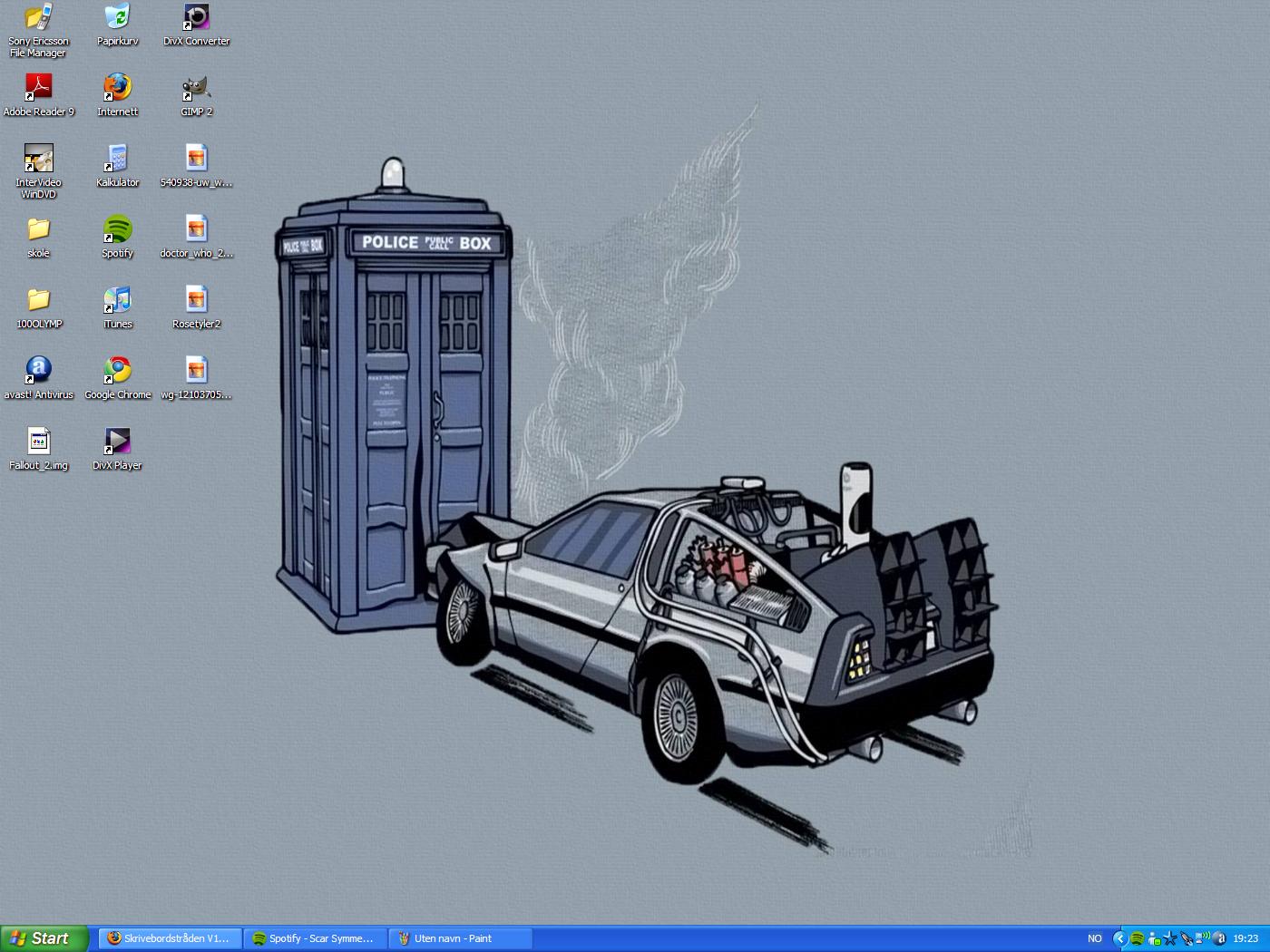Open avast! Antivirus desktop shortcut
Viewport: 1270px width, 952px height.
[x=38, y=379]
